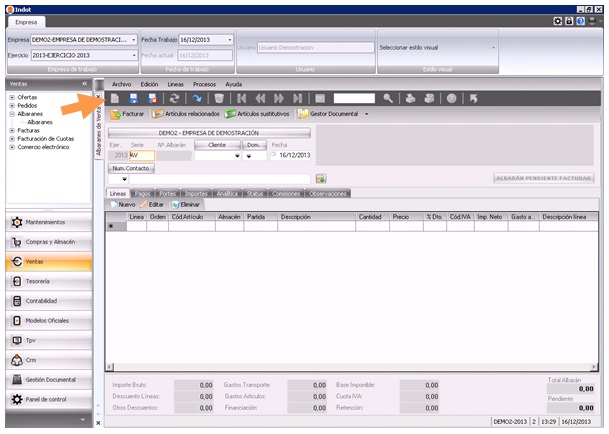Go to the first record
This screenshot has height=434, width=609.
239,99
